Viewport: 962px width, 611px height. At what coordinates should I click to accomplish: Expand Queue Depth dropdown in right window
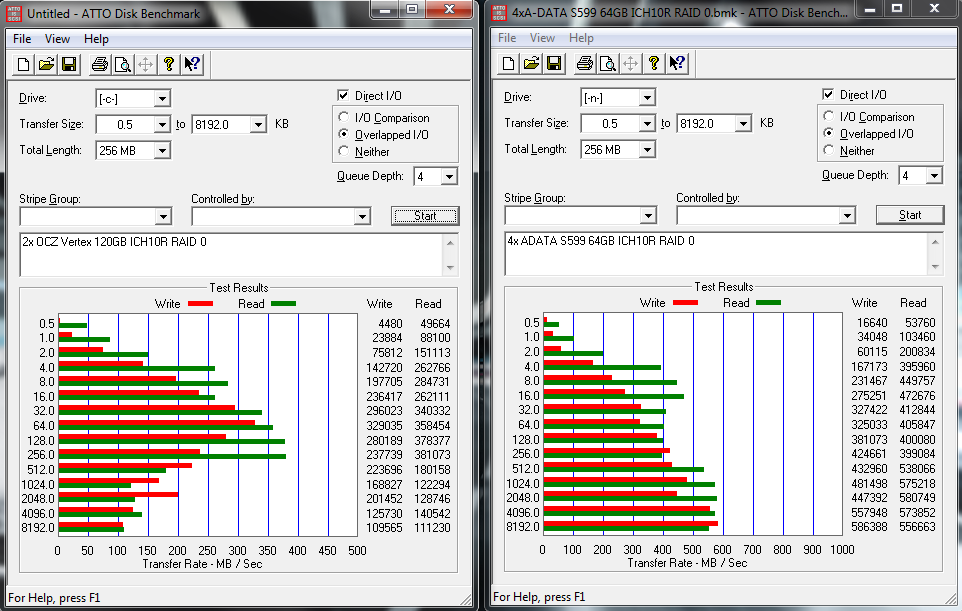[933, 176]
